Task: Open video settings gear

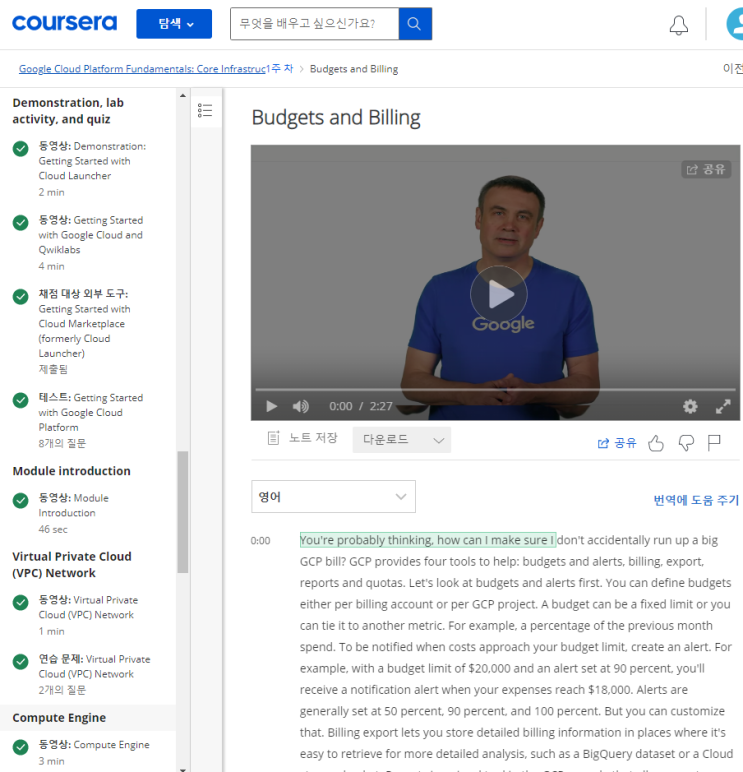Action: 690,406
